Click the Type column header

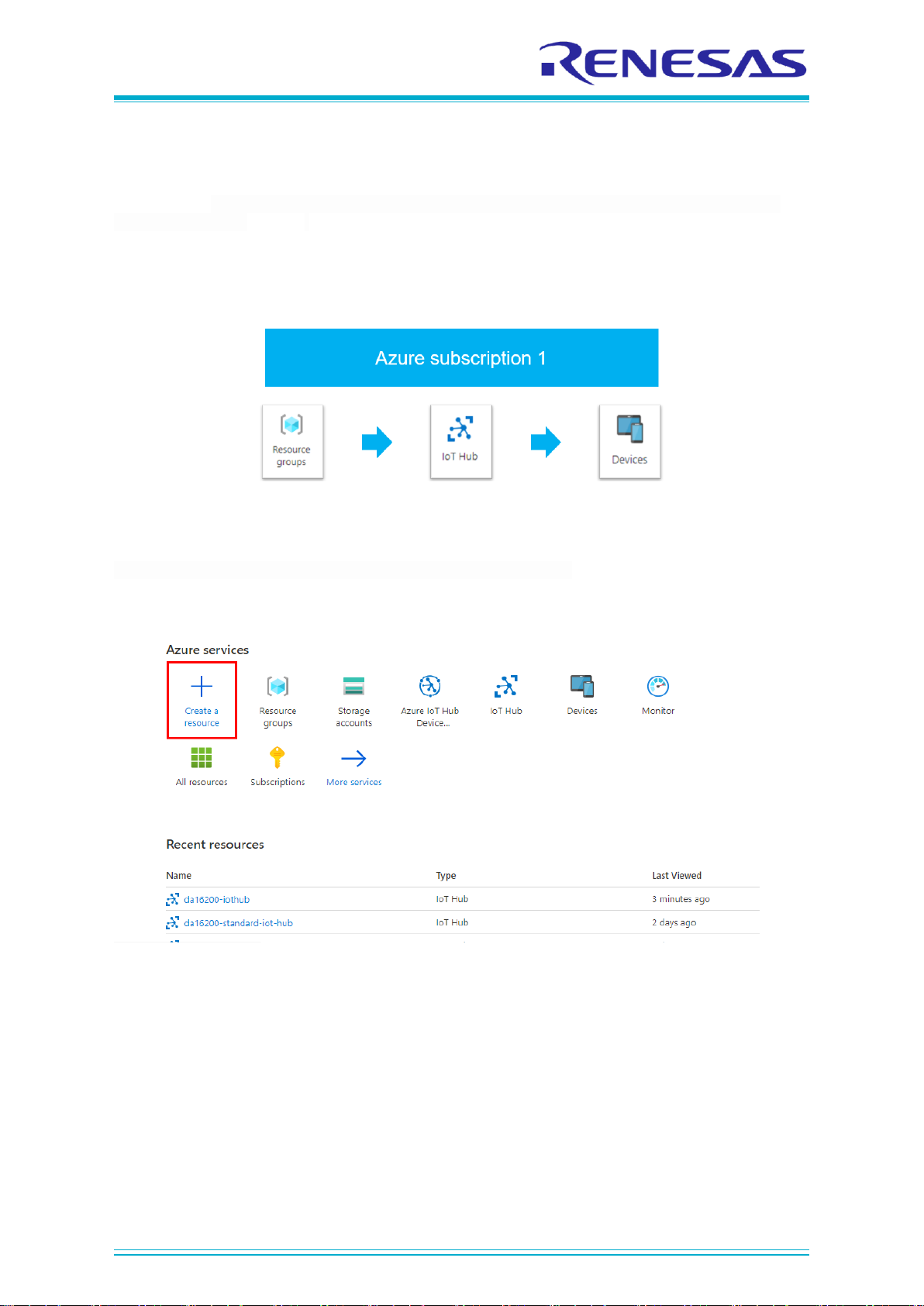[446, 876]
